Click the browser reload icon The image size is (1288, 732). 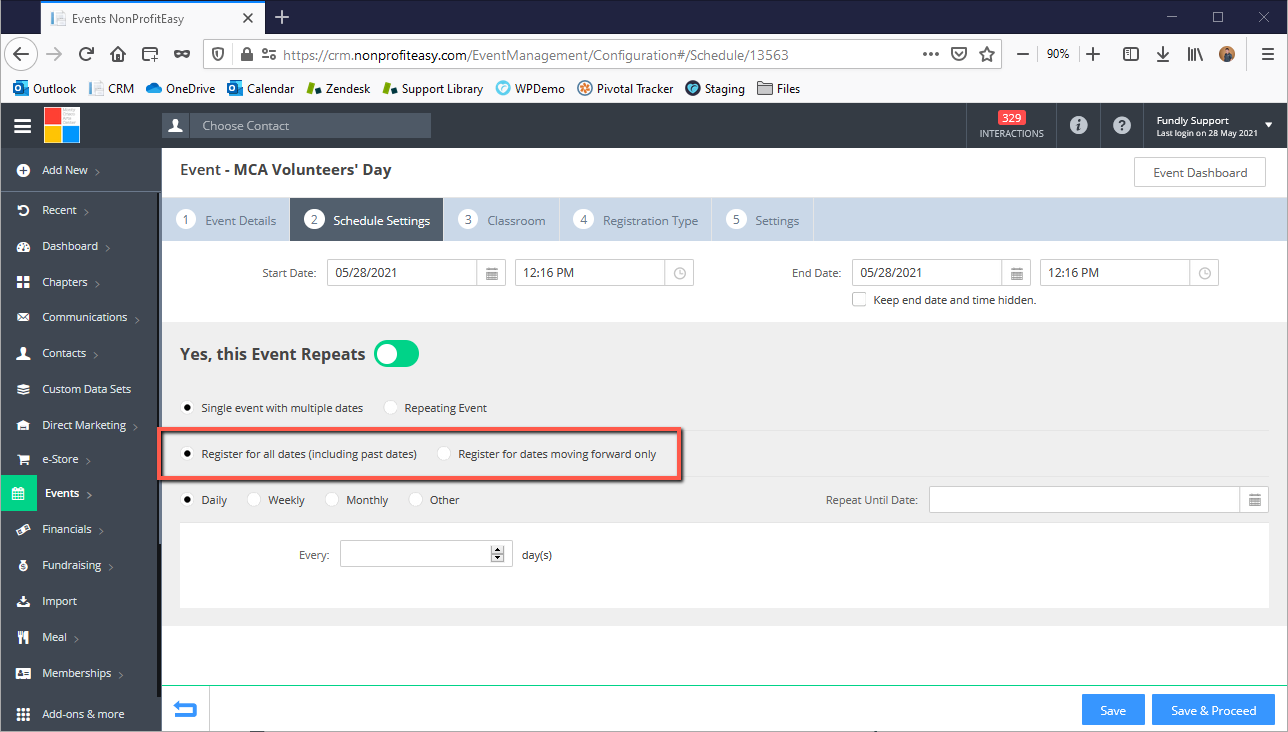click(x=86, y=55)
